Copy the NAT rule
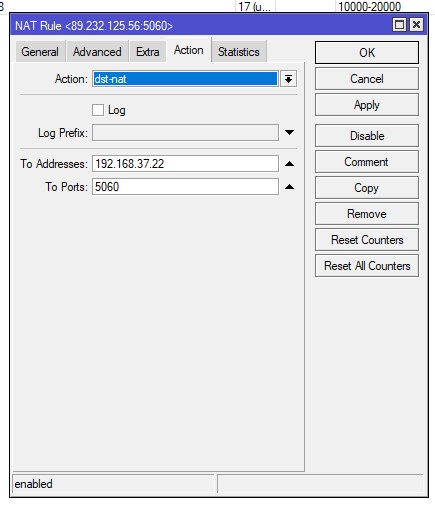 367,188
